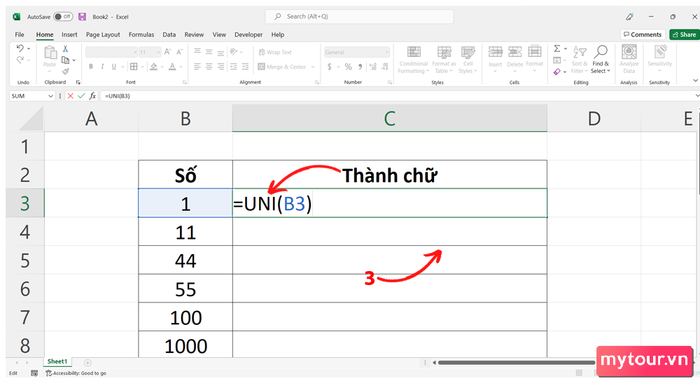Open Find & Select dropdown

[600, 60]
